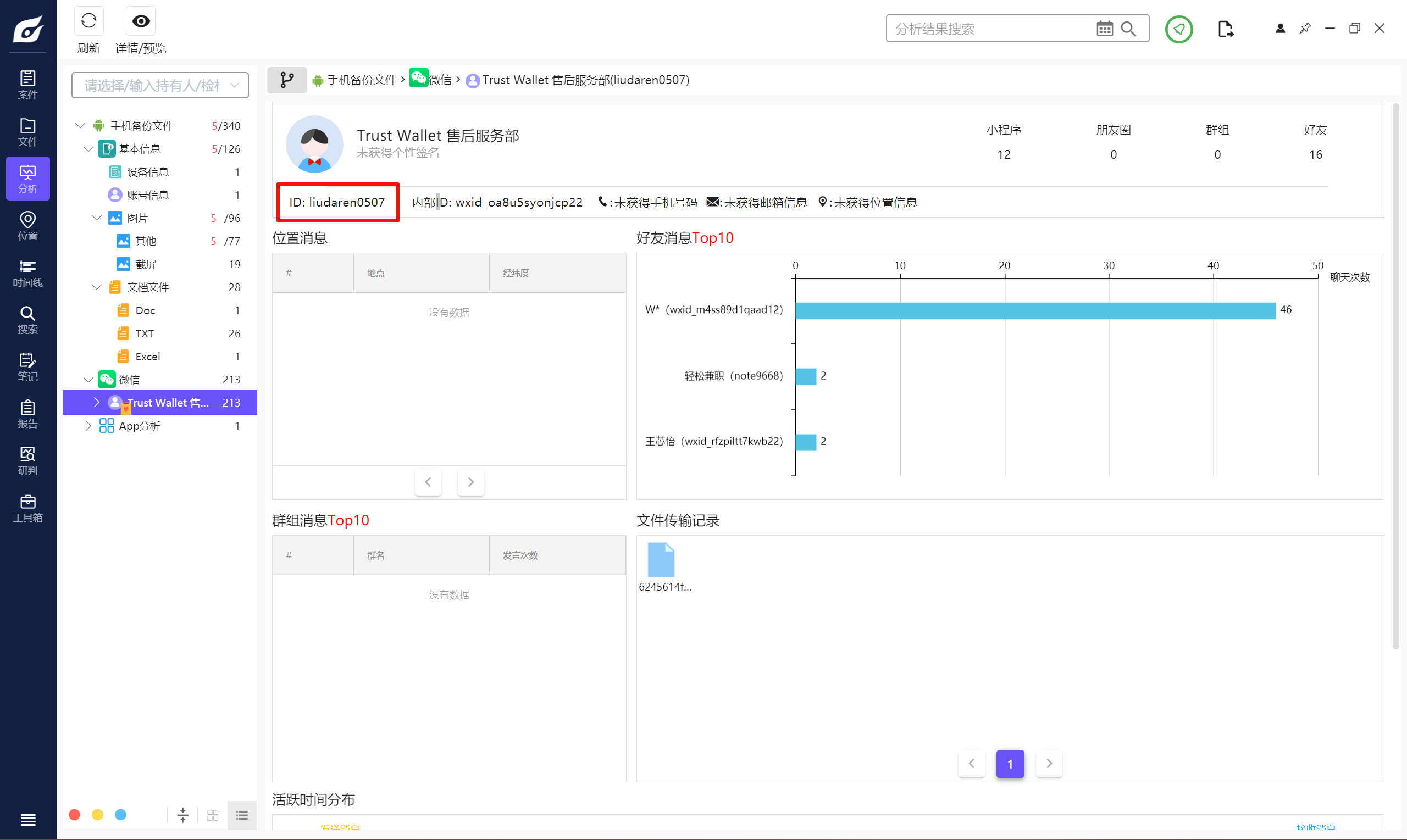Click the magnifier search icon

(1128, 29)
